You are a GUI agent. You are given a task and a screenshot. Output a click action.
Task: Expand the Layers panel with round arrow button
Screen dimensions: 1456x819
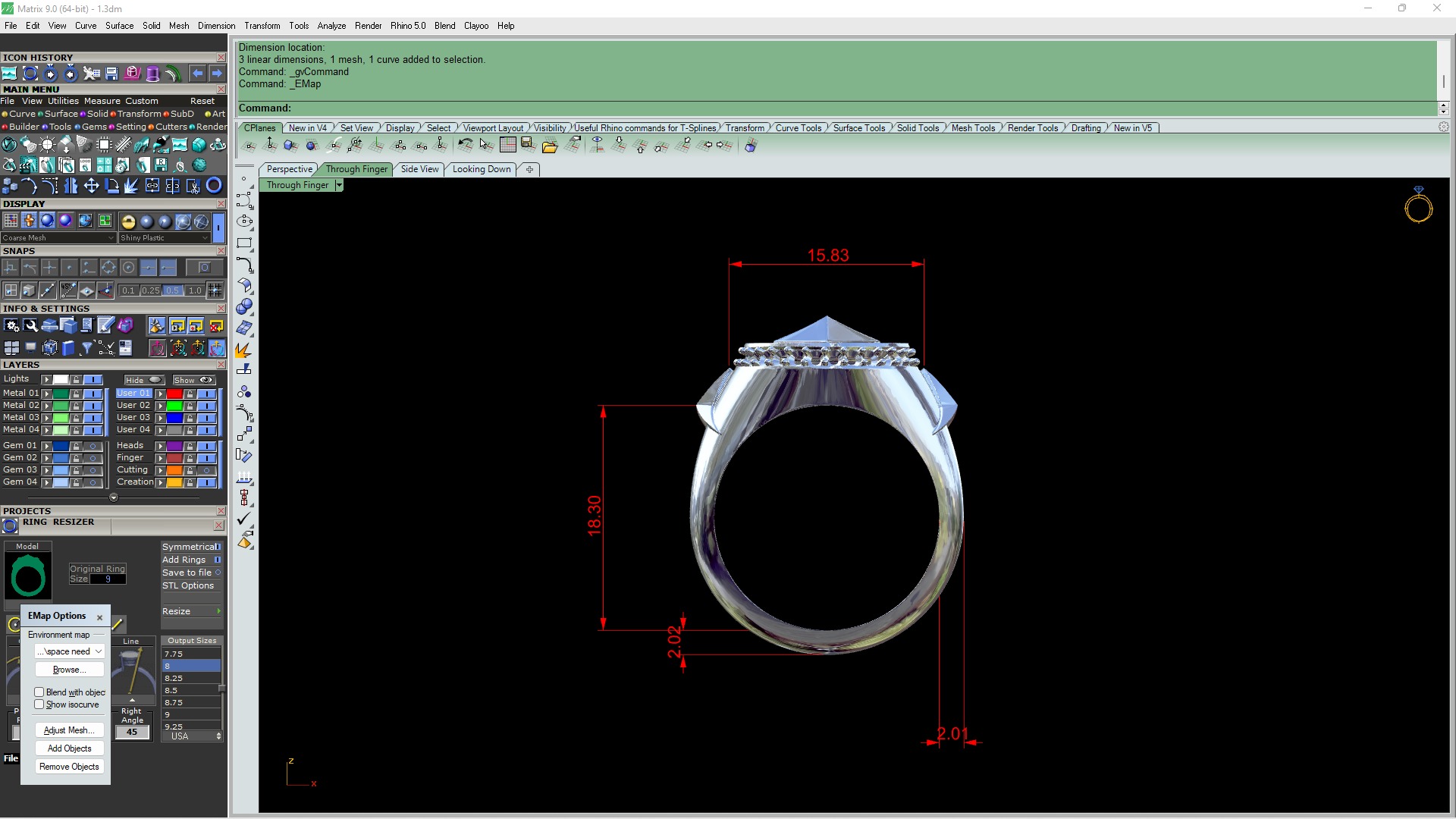tap(114, 497)
